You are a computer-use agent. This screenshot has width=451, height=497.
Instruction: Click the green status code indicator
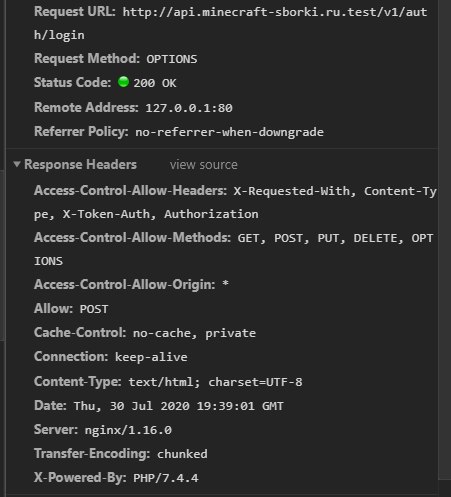pyautogui.click(x=123, y=82)
